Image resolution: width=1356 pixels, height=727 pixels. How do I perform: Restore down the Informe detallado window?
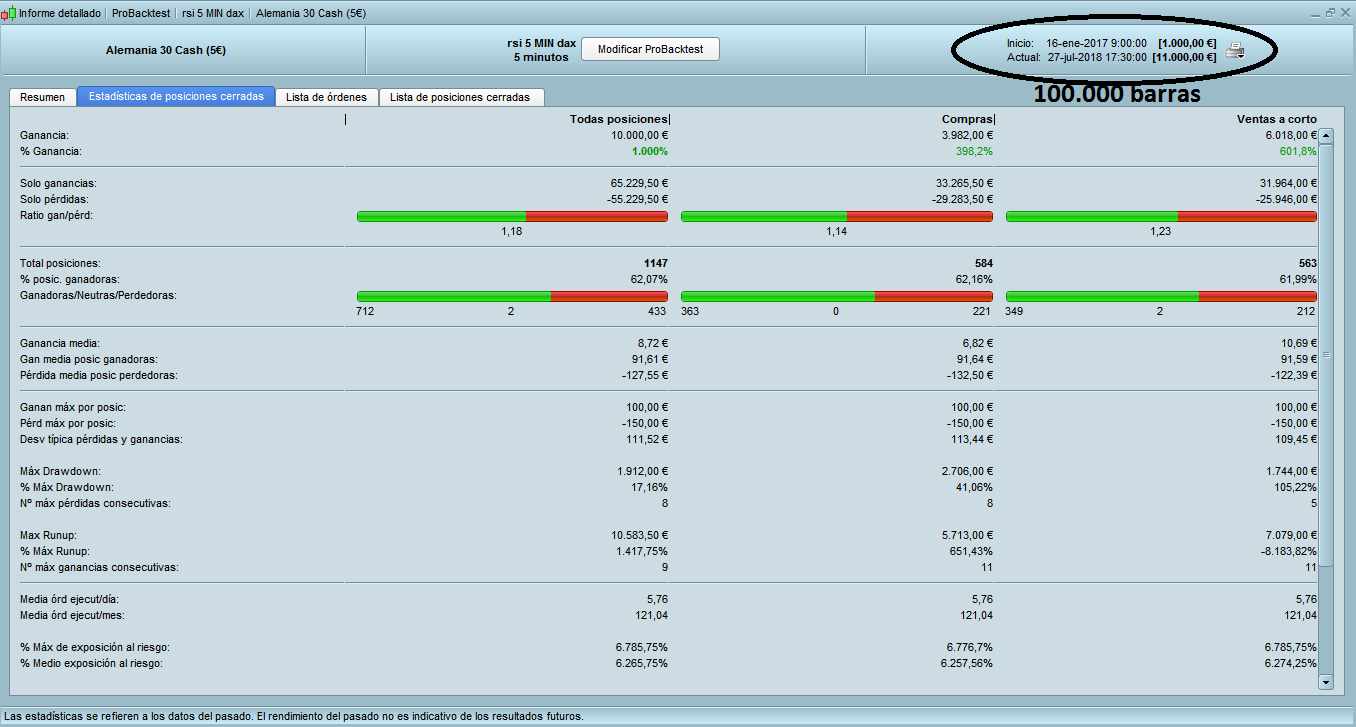tap(1330, 13)
